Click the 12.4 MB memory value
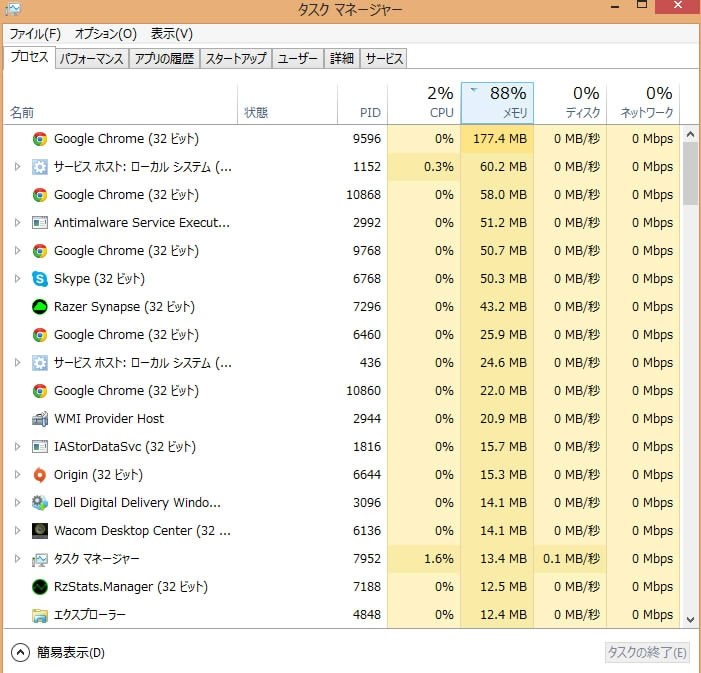The height and width of the screenshot is (673, 701). [503, 615]
